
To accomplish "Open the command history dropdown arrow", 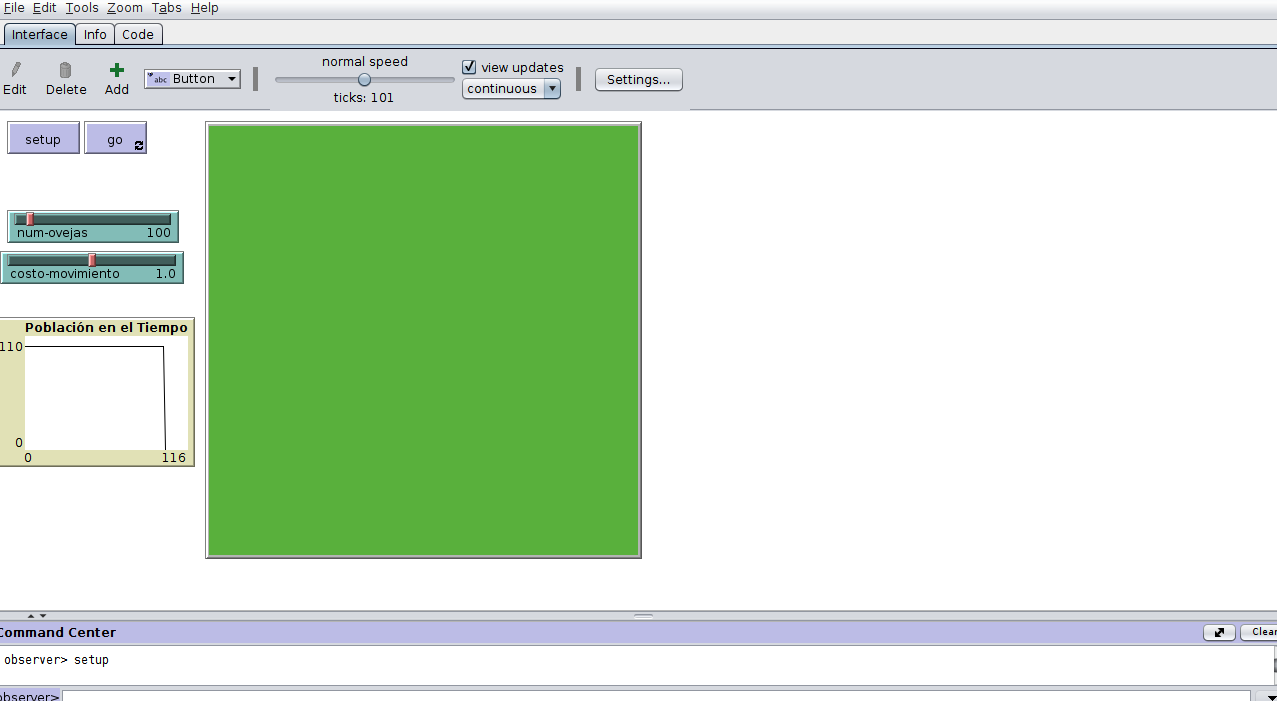I will pos(1270,696).
